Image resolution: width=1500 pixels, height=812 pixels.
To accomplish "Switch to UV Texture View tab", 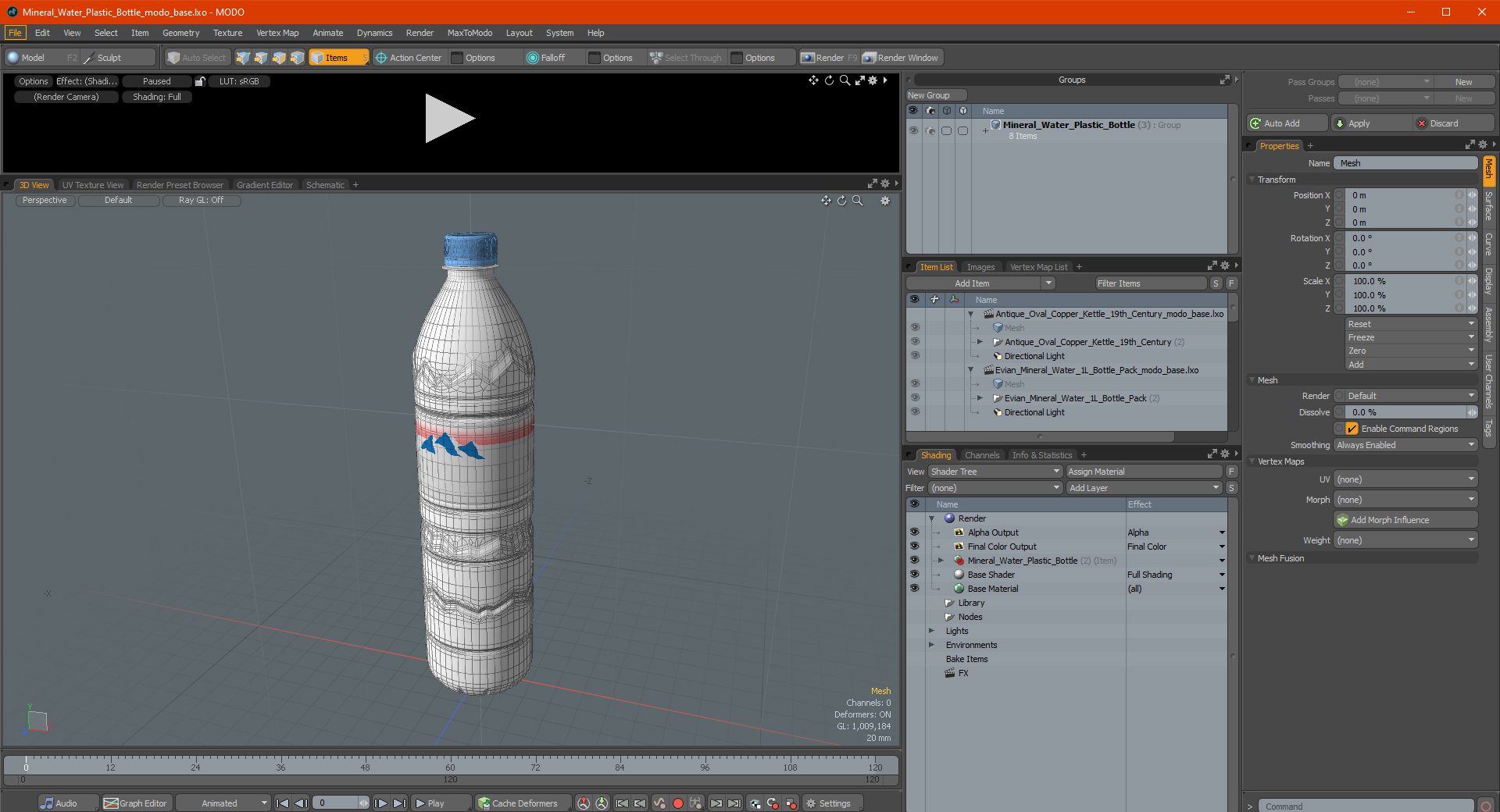I will (x=93, y=185).
